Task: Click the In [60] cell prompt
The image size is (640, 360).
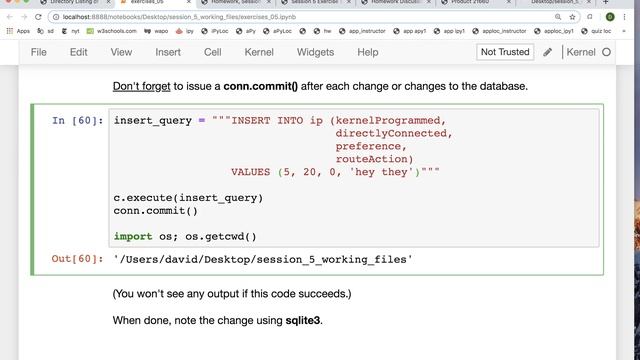Action: pos(78,121)
